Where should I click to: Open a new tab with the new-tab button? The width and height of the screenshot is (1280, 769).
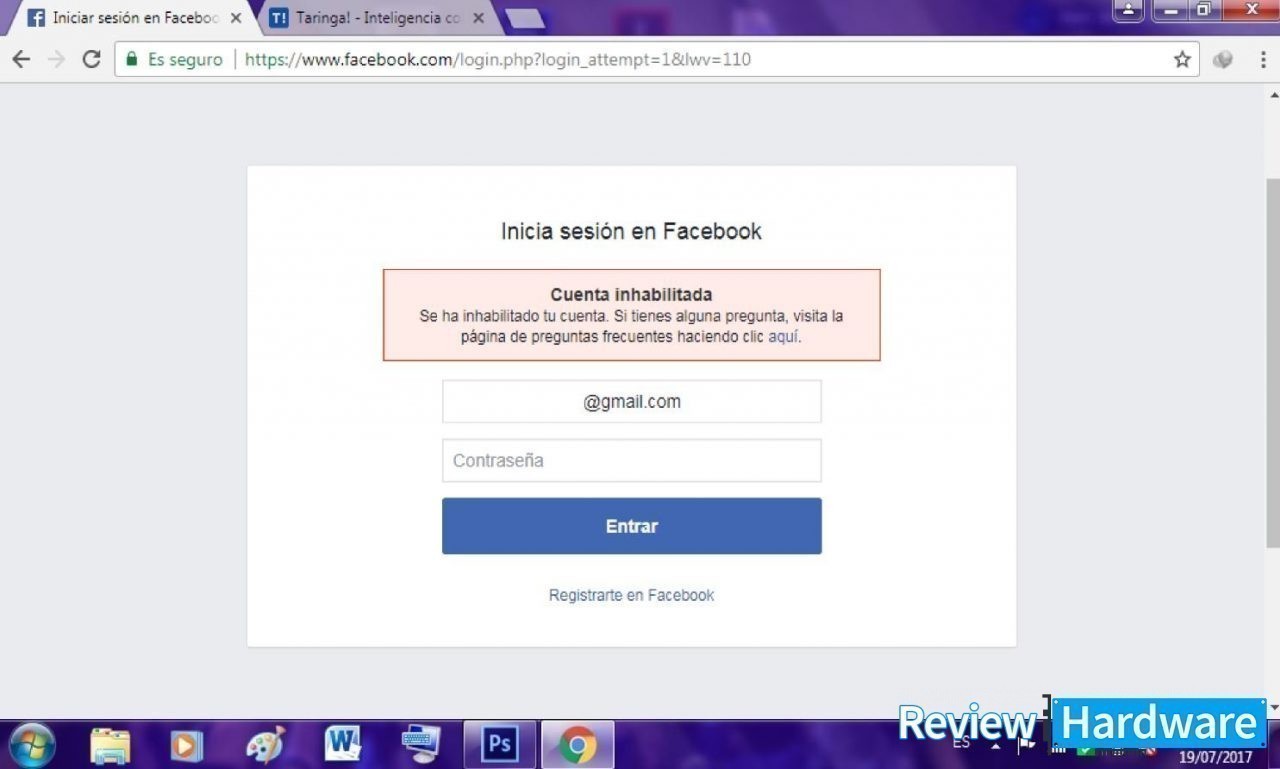pyautogui.click(x=524, y=18)
